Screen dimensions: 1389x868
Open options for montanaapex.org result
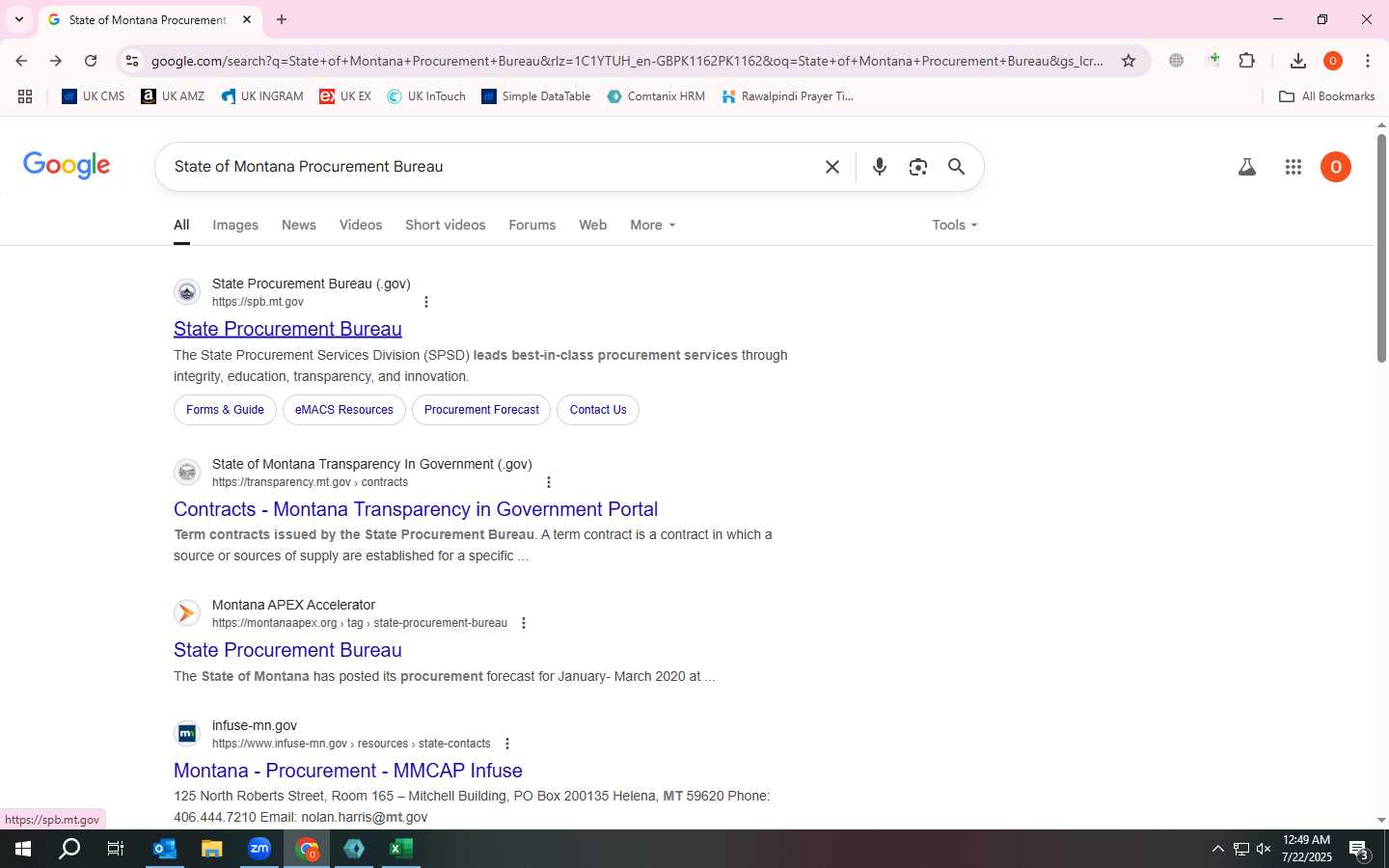tap(524, 623)
